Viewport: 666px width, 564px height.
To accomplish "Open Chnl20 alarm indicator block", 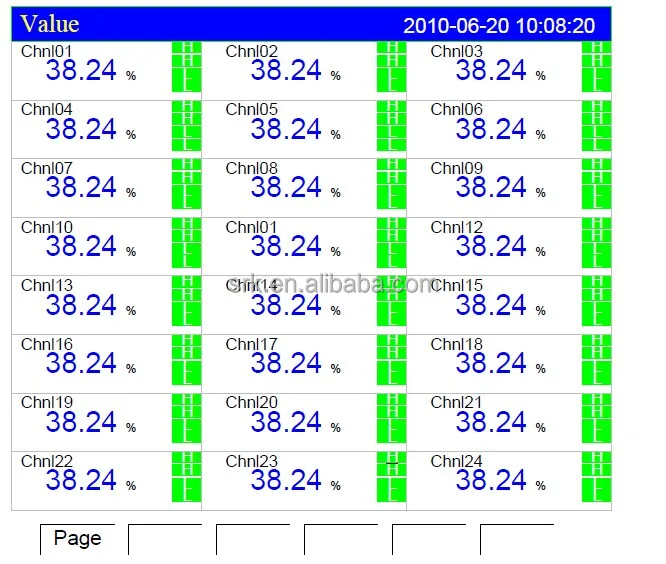I will 391,419.
